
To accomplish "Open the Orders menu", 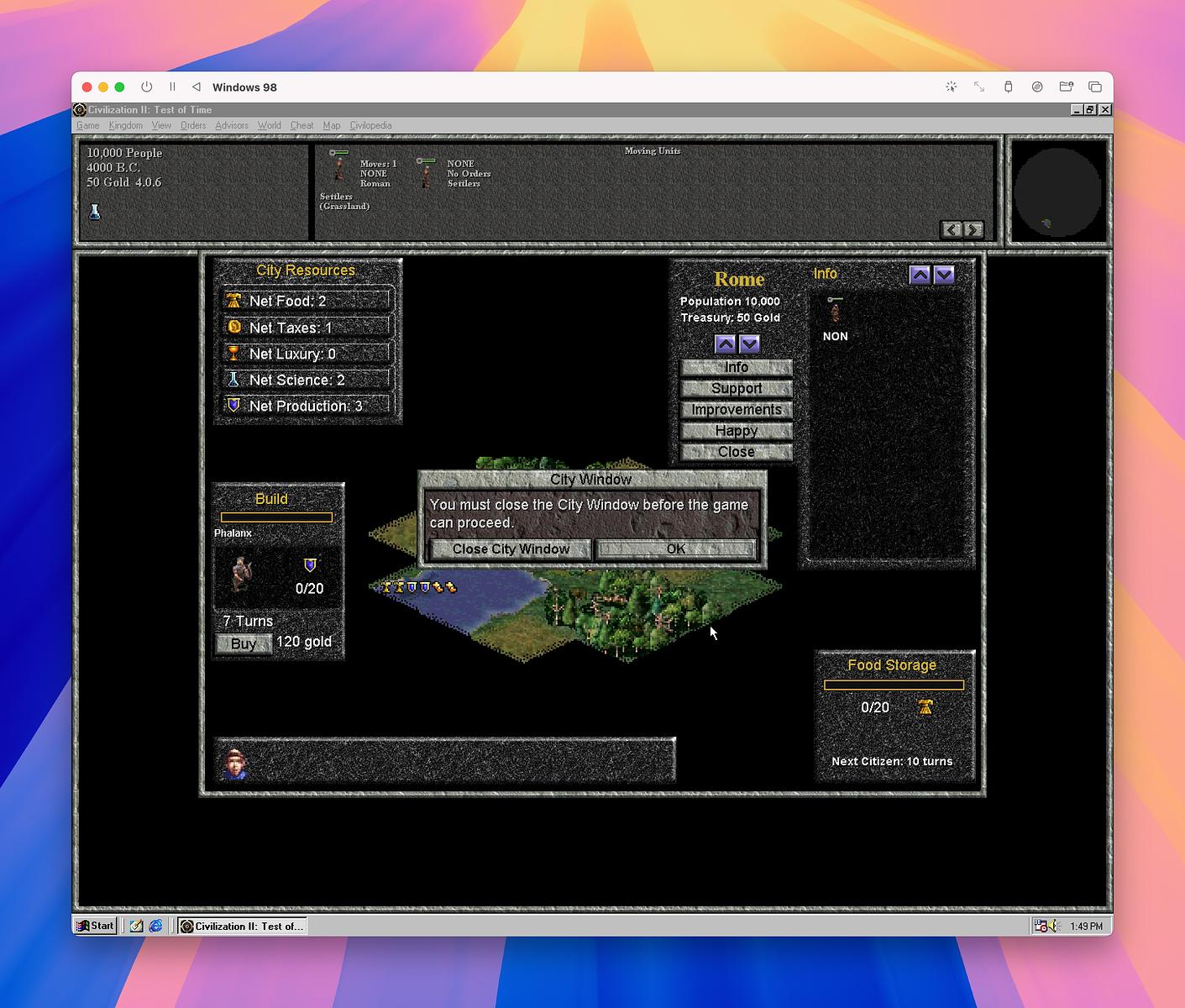I will click(x=193, y=125).
